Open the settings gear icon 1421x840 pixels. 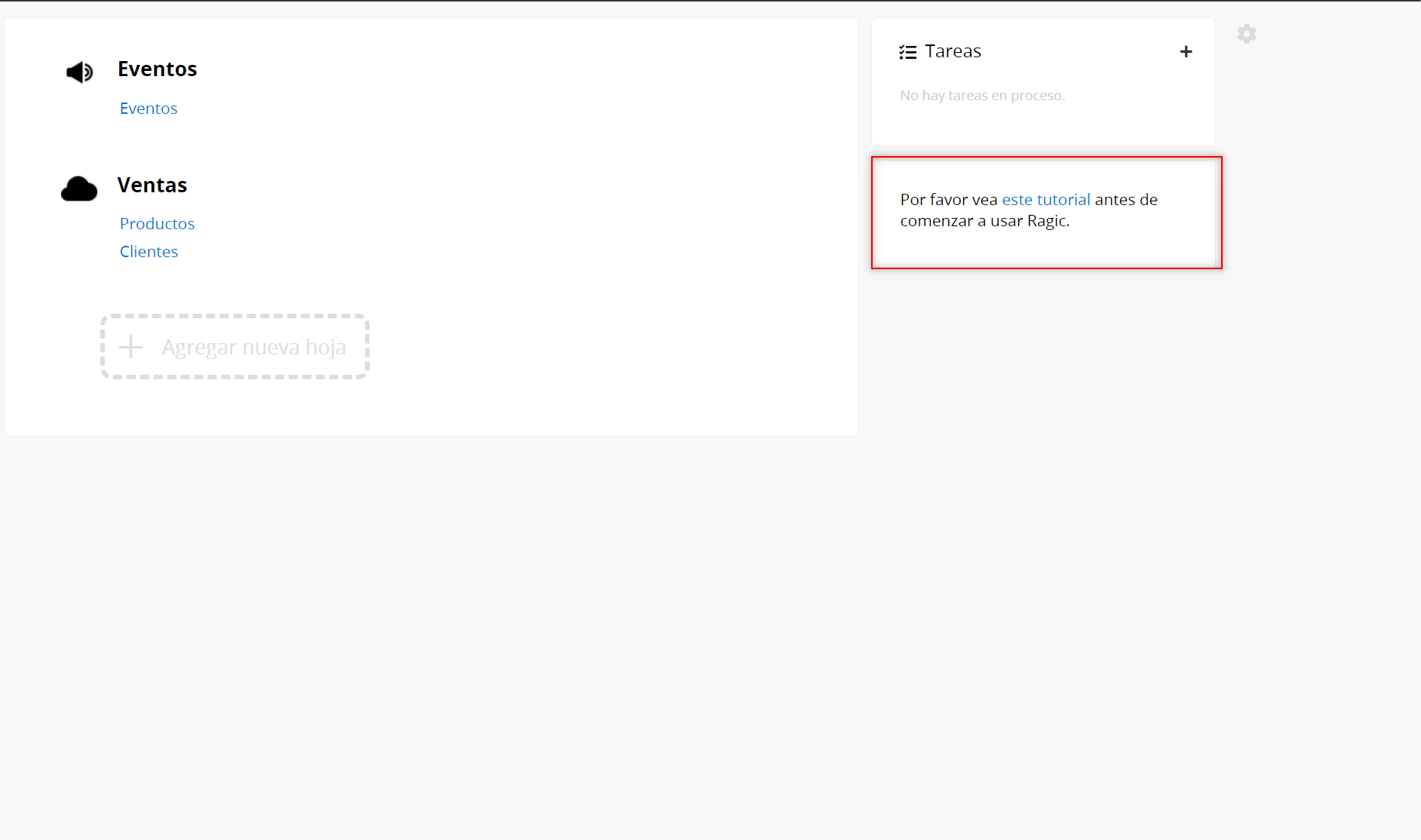point(1247,34)
